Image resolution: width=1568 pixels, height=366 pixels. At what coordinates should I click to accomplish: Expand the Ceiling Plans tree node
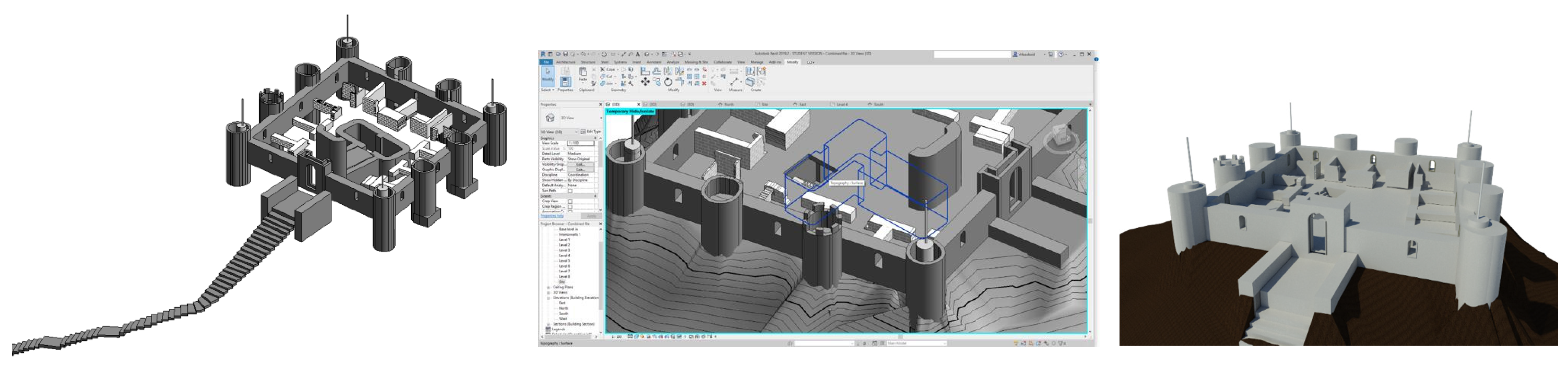(x=548, y=288)
